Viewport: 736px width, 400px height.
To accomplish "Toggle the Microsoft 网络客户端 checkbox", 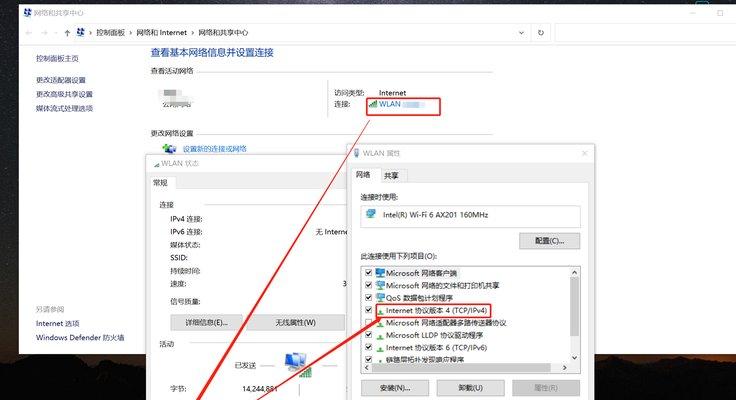I will tap(368, 272).
